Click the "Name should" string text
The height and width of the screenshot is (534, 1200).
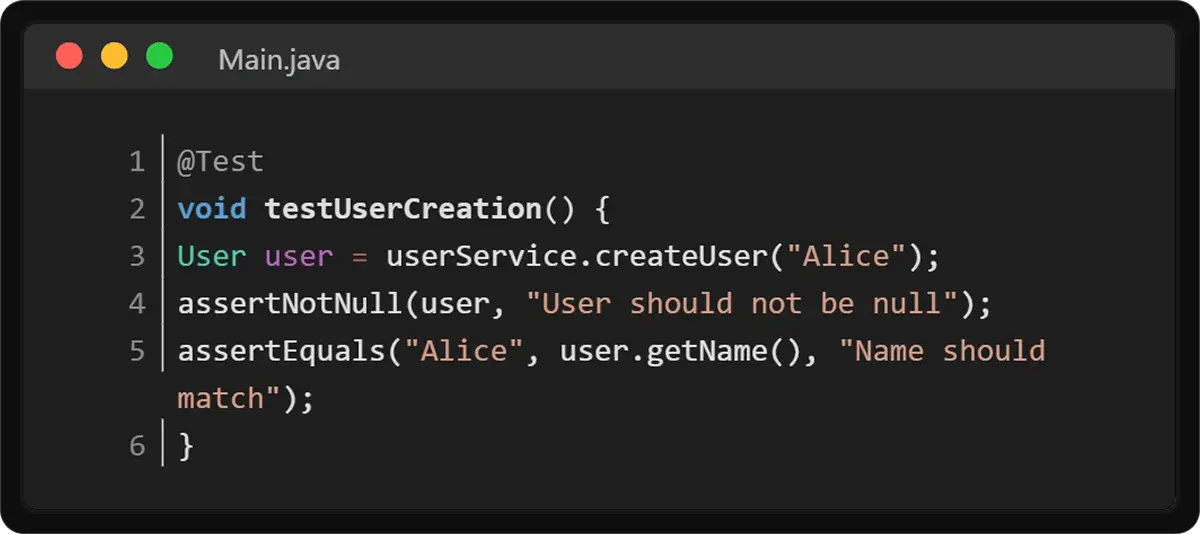coord(941,351)
